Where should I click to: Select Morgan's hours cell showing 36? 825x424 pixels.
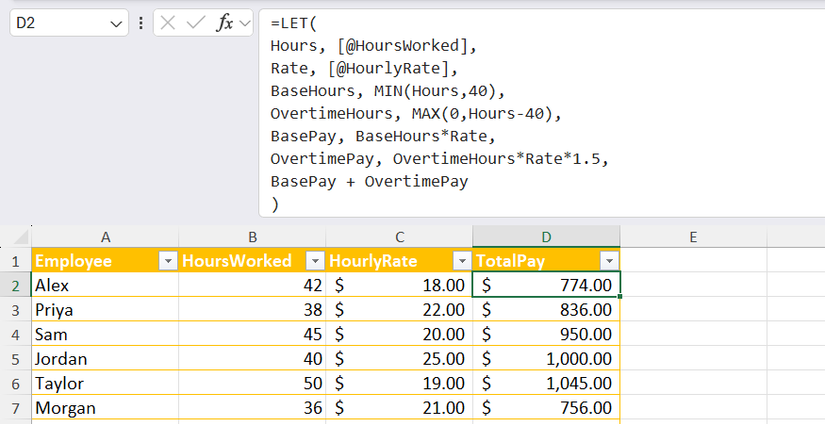(252, 408)
